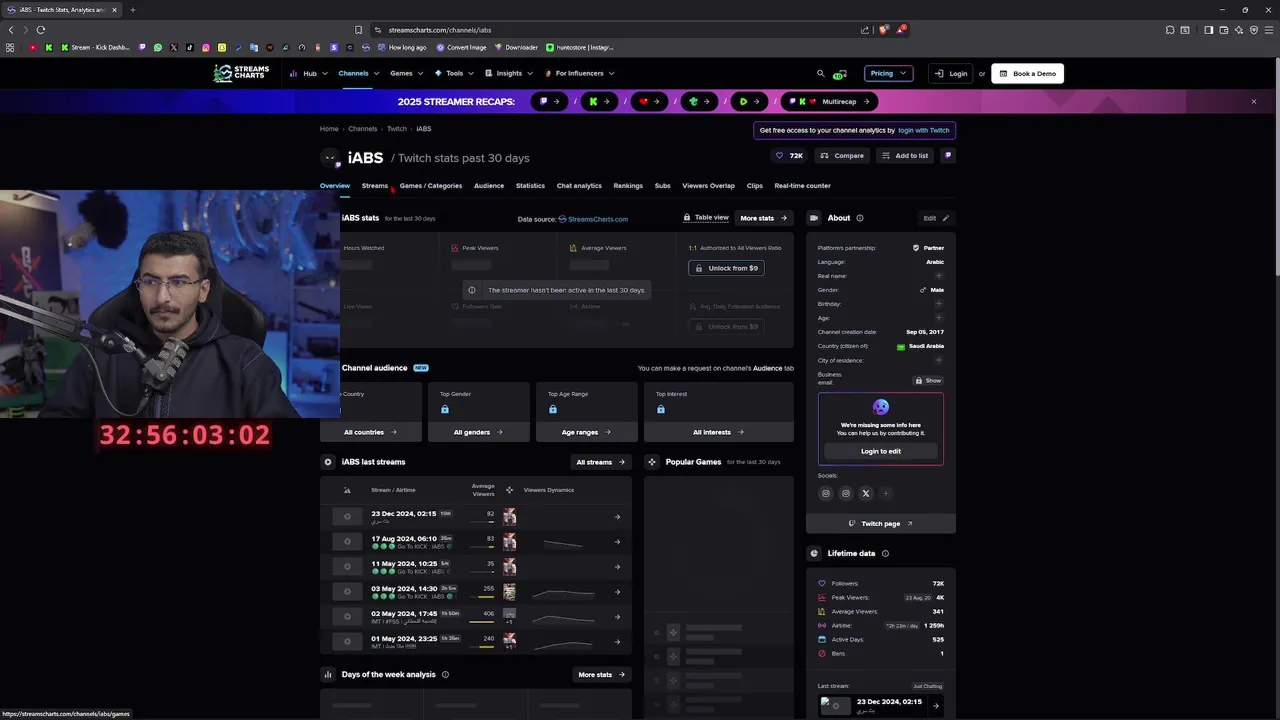Image resolution: width=1280 pixels, height=720 pixels.
Task: Click Book a Demo button
Action: pyautogui.click(x=1027, y=73)
